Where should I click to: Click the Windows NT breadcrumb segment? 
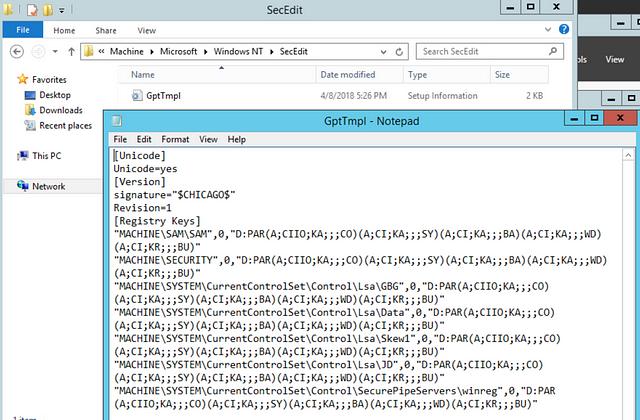[x=238, y=51]
